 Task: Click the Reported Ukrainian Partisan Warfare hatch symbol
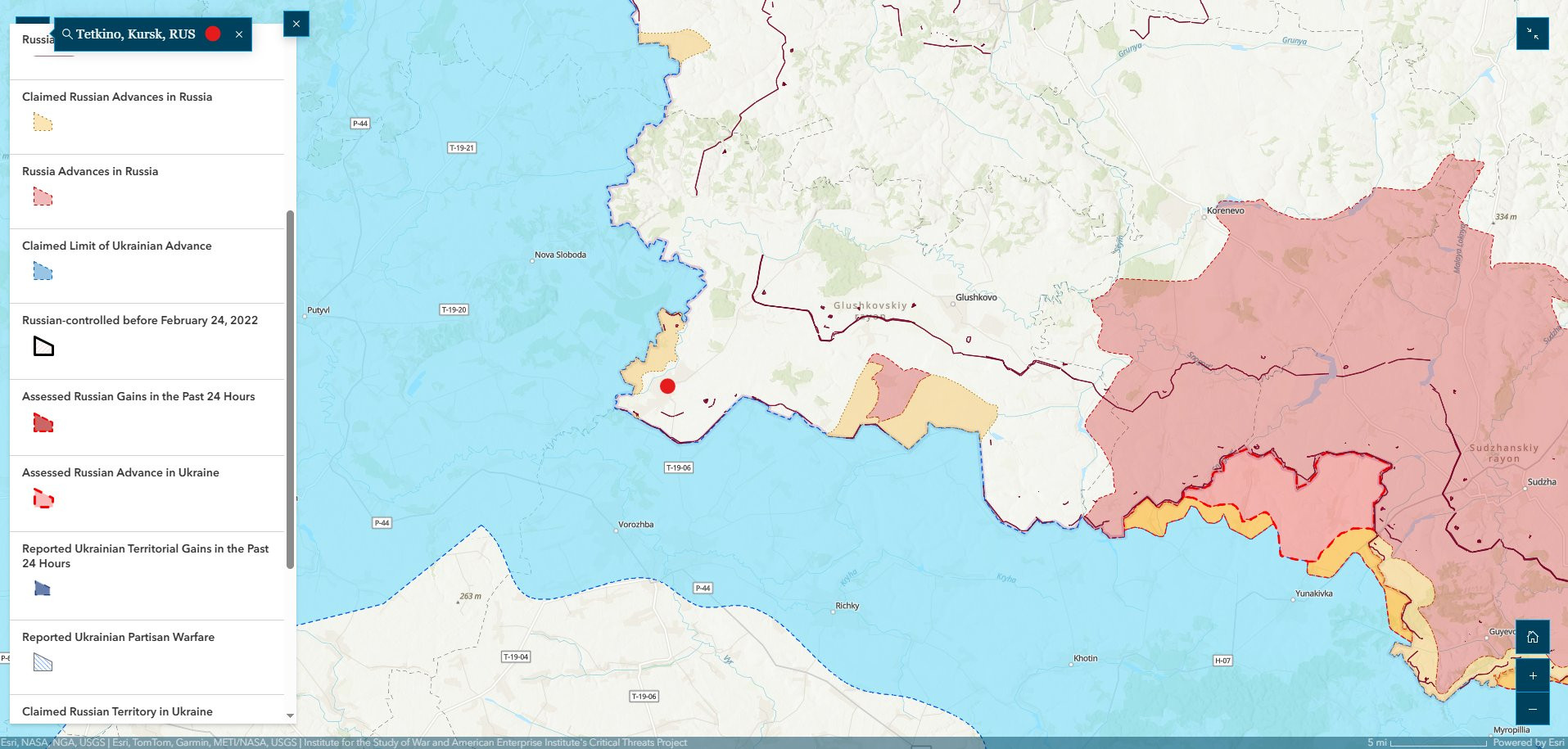click(x=43, y=662)
